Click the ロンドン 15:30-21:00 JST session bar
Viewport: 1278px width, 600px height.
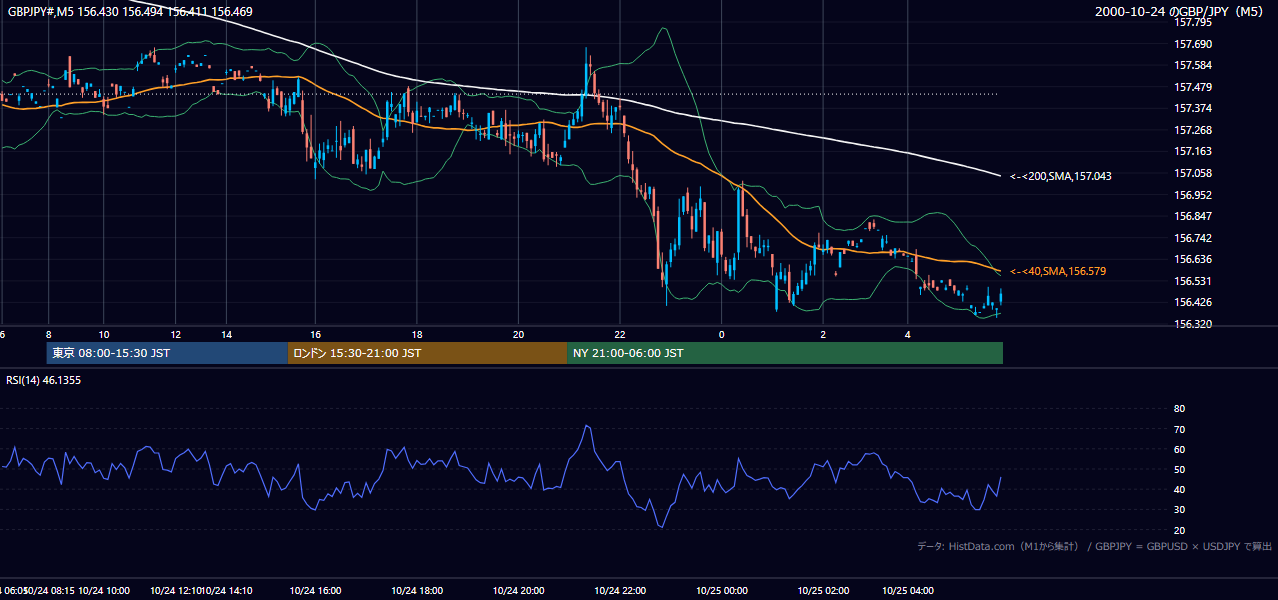[x=427, y=353]
